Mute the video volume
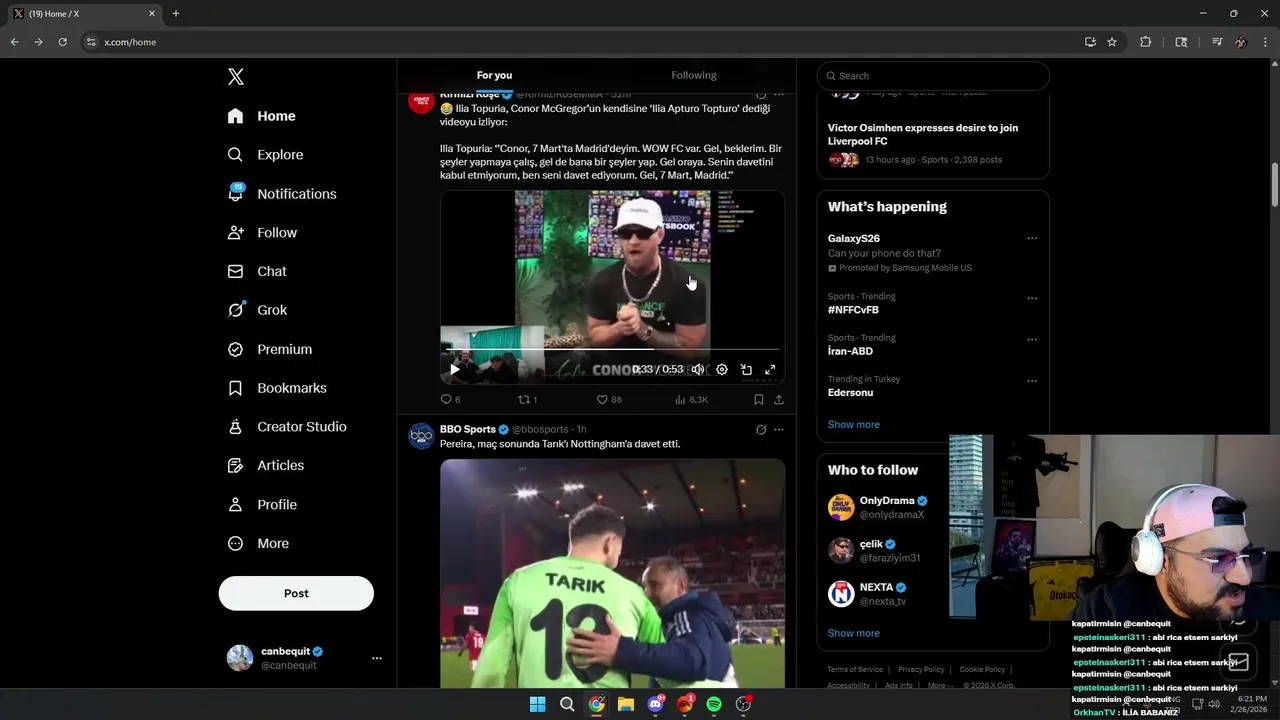Image resolution: width=1280 pixels, height=720 pixels. click(x=697, y=369)
